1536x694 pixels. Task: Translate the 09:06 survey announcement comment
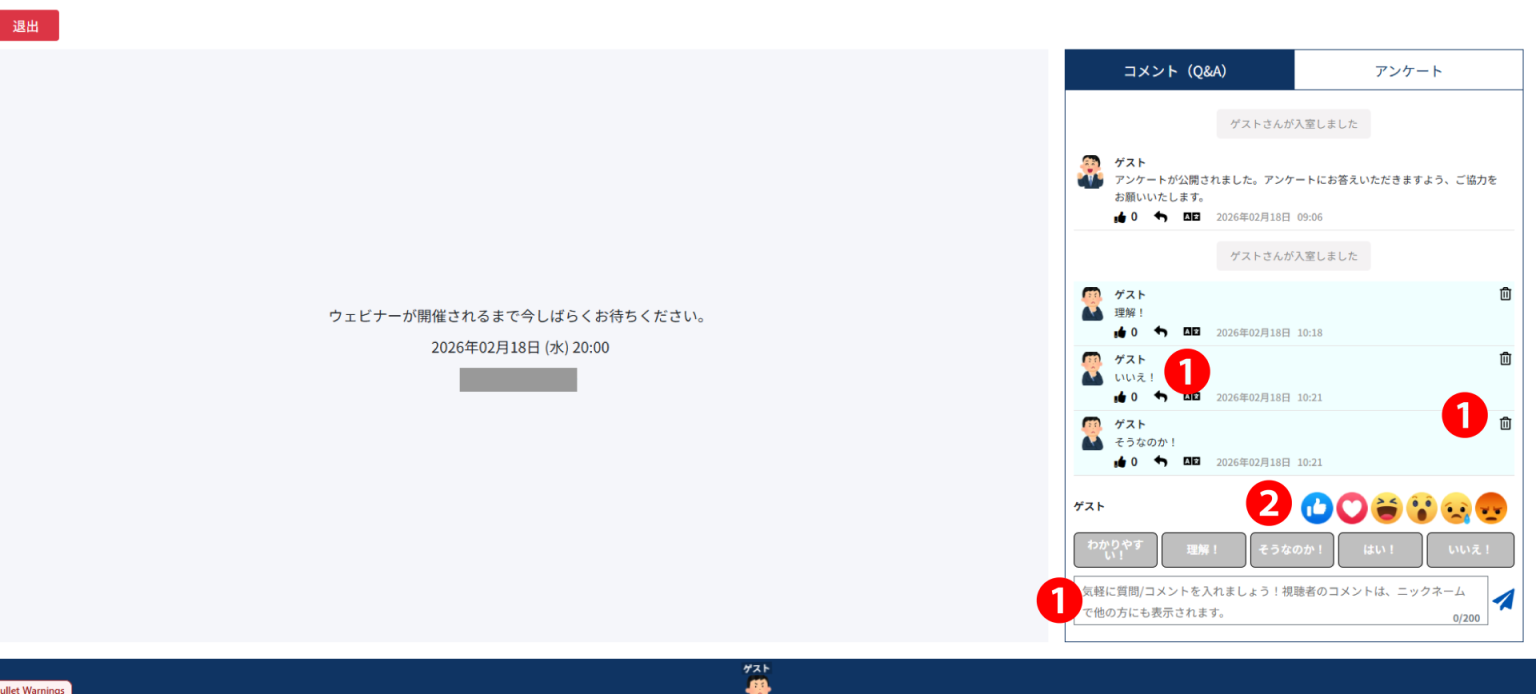[x=1191, y=217]
